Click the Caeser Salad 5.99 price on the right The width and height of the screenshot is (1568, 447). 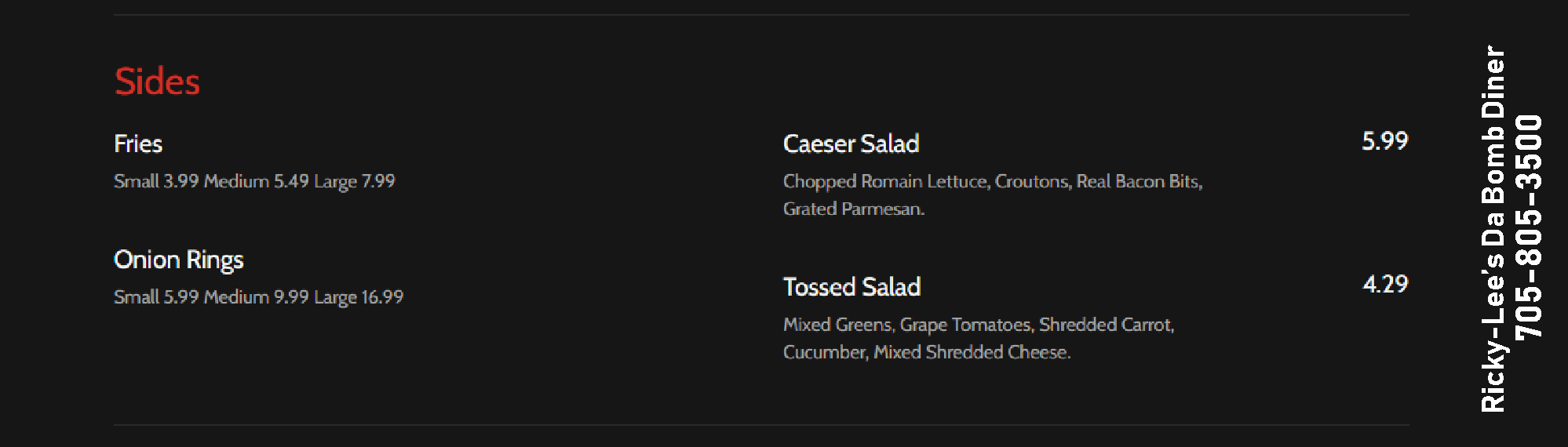1384,141
